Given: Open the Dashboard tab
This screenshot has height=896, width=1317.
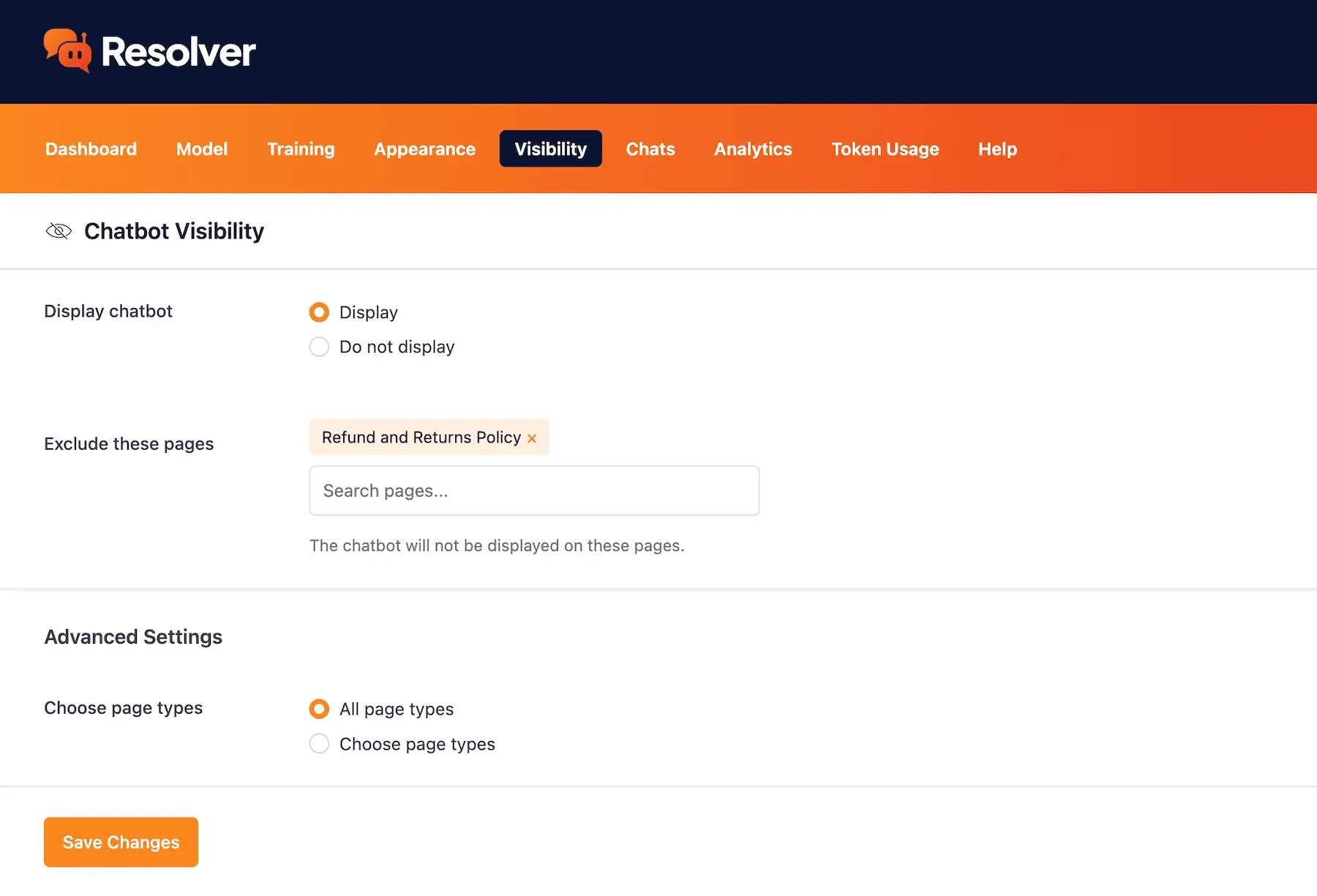Looking at the screenshot, I should click(91, 148).
